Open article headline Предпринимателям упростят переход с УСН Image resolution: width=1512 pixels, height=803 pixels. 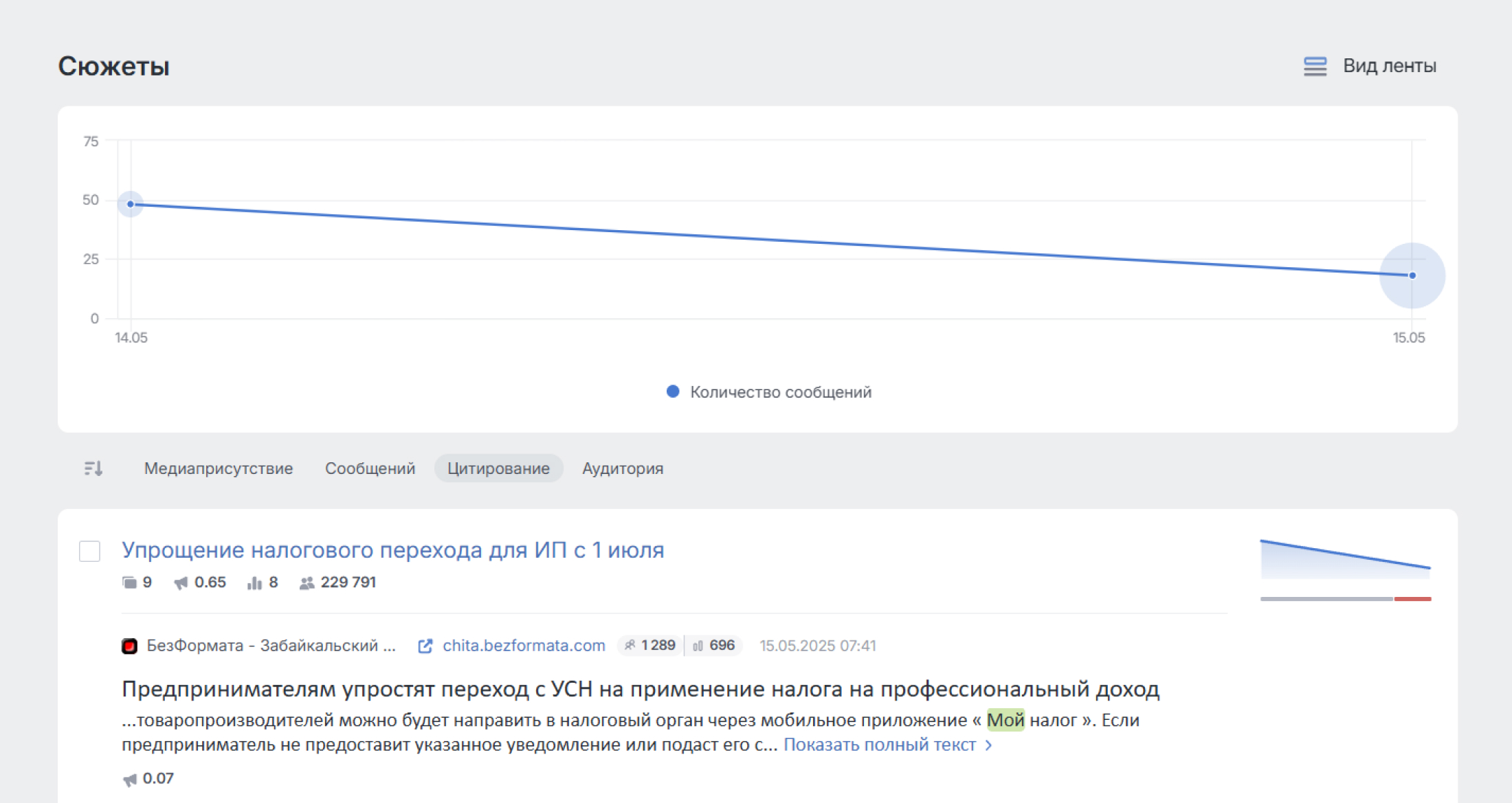point(641,689)
